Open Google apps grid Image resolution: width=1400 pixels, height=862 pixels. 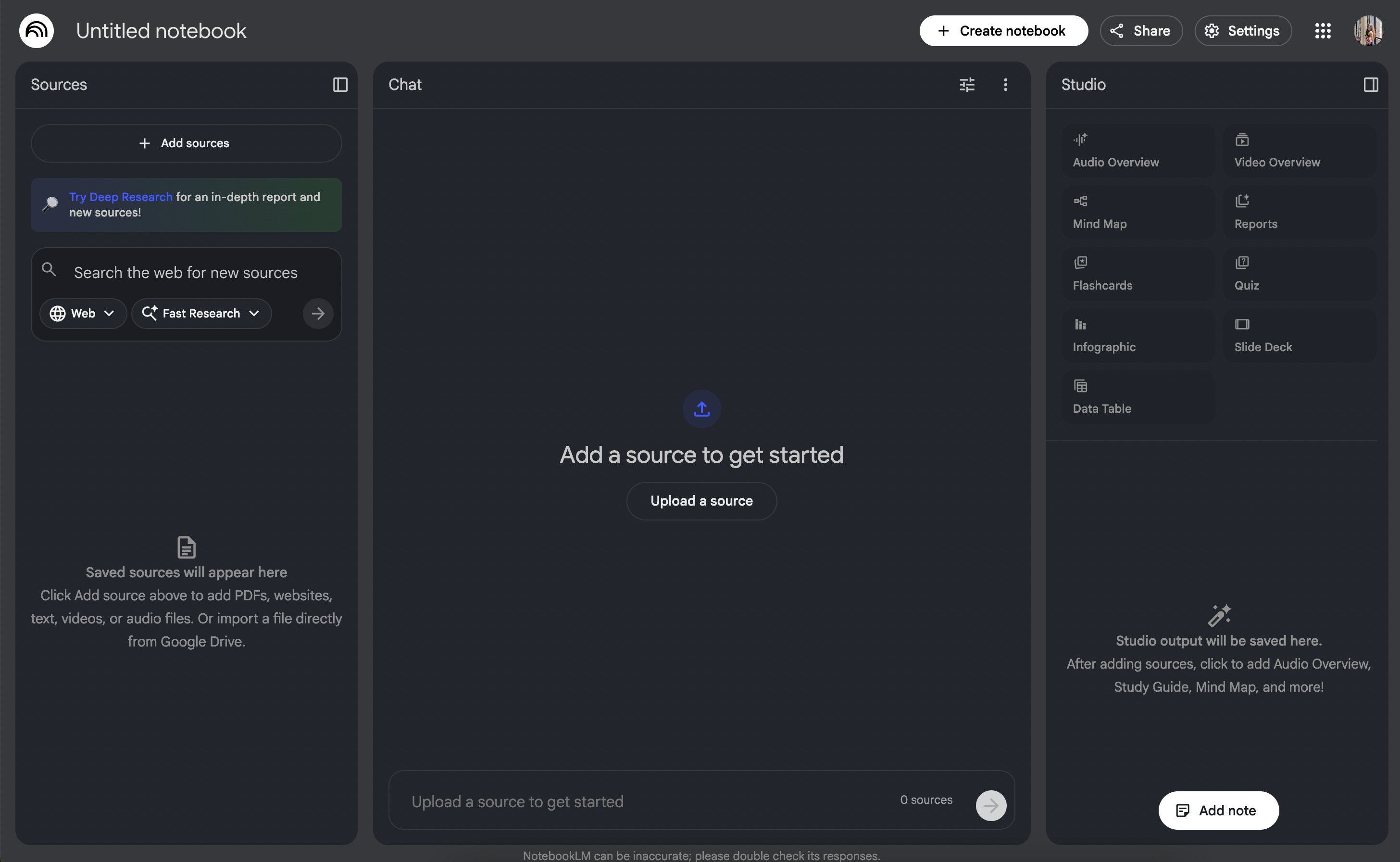pyautogui.click(x=1323, y=31)
